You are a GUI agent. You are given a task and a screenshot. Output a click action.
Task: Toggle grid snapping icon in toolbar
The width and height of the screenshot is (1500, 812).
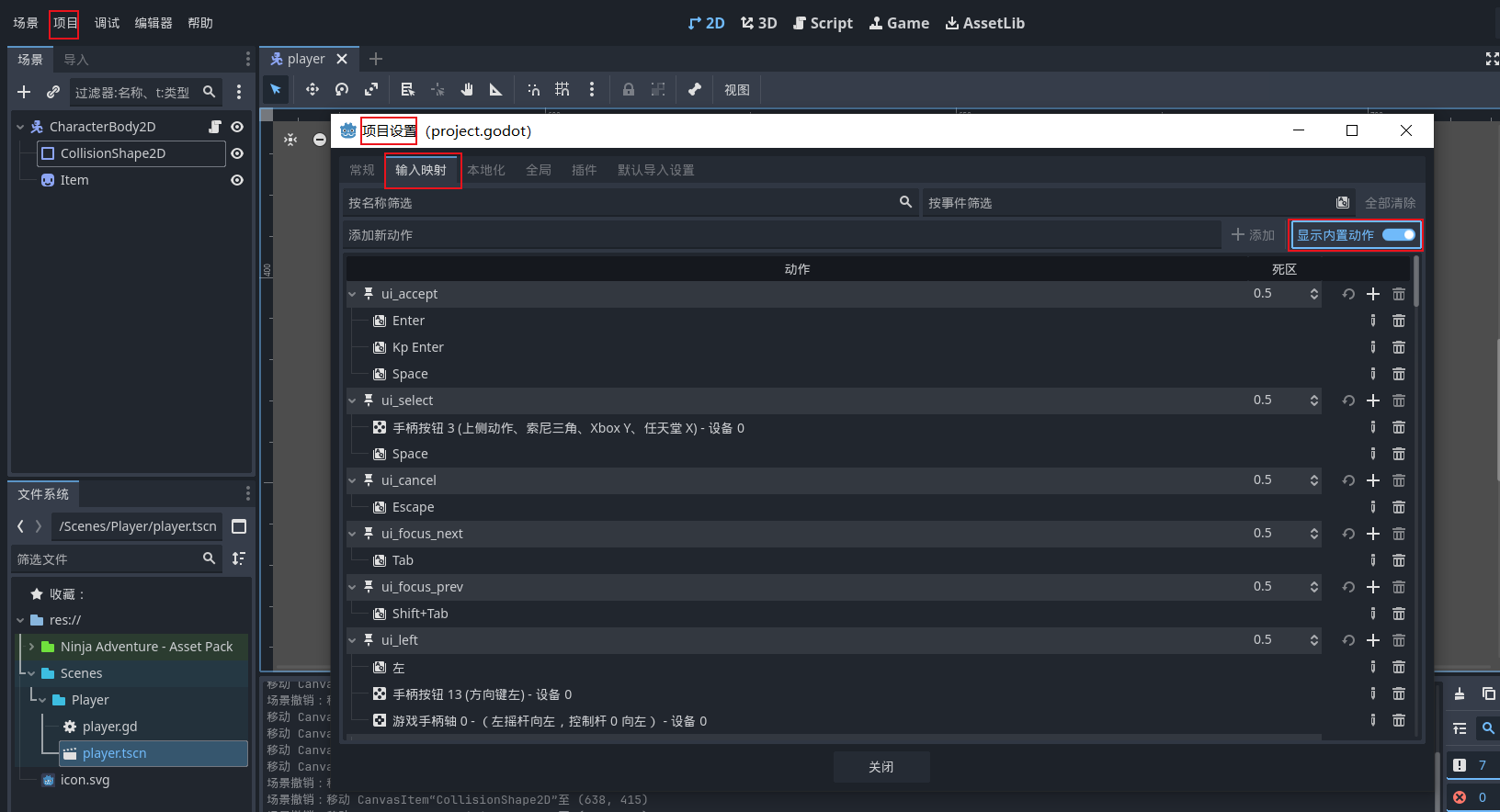[x=562, y=89]
